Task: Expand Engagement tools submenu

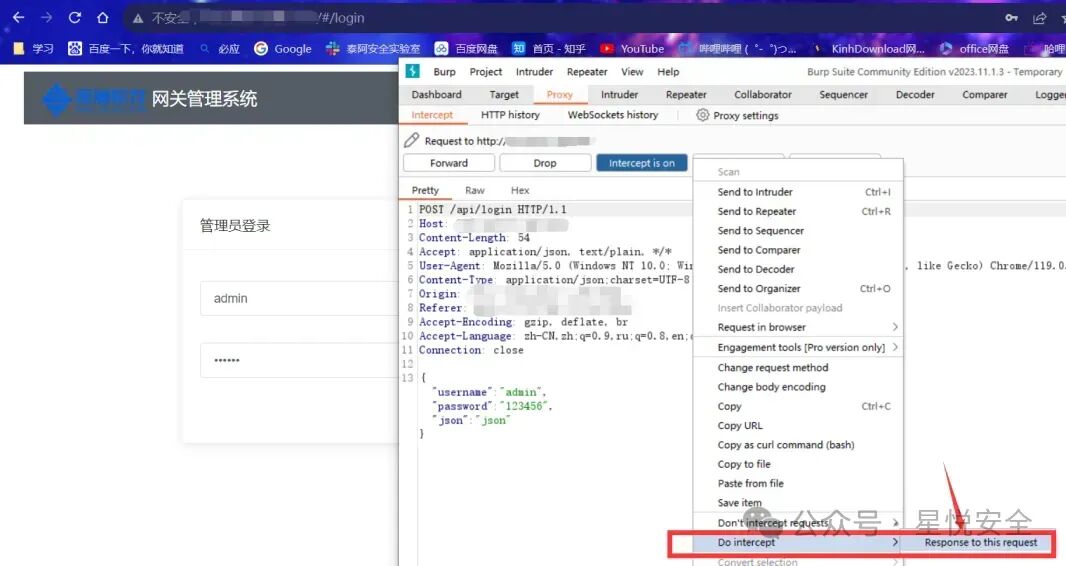Action: [798, 347]
